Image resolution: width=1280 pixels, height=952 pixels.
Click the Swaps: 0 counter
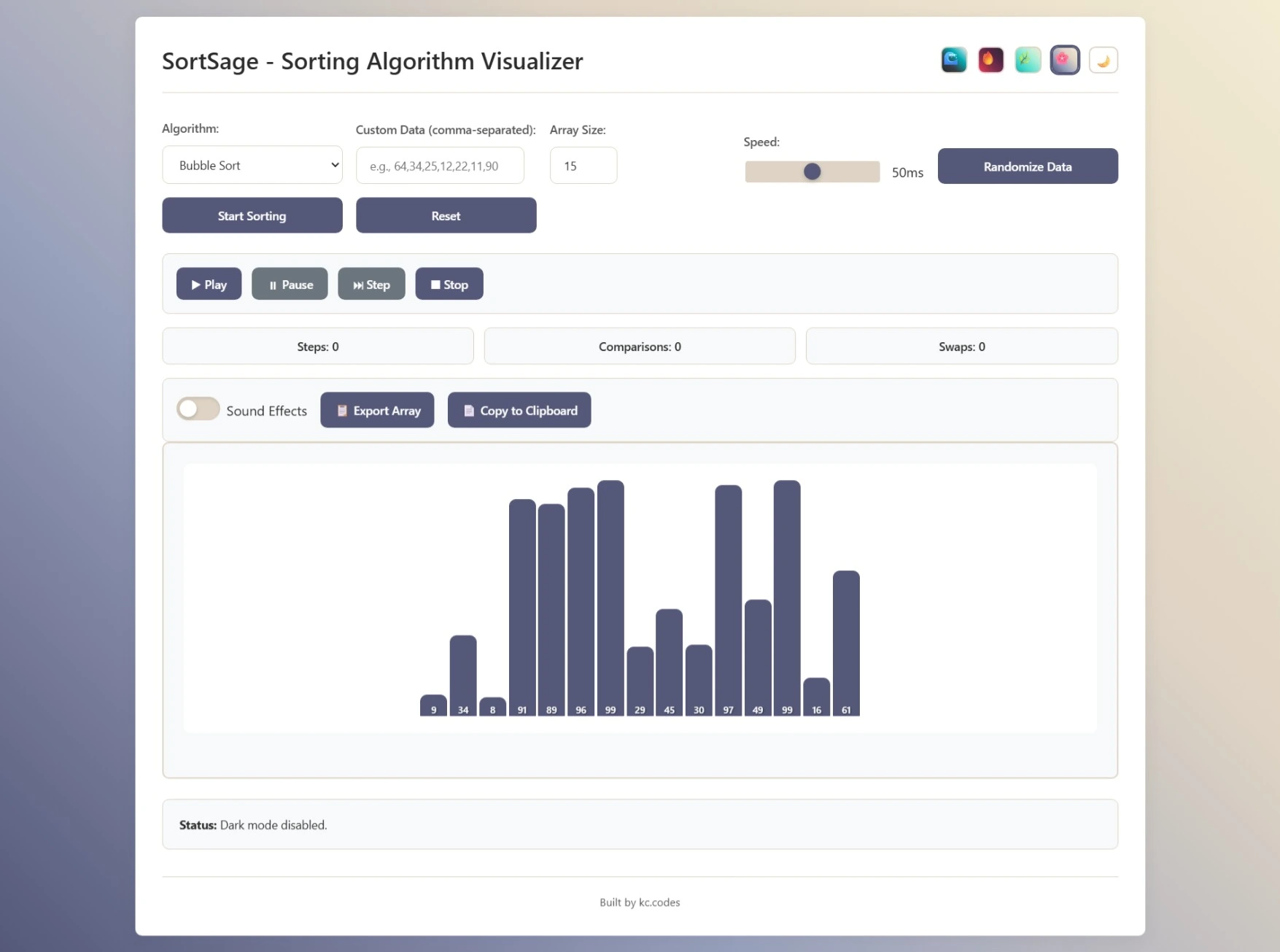point(961,346)
